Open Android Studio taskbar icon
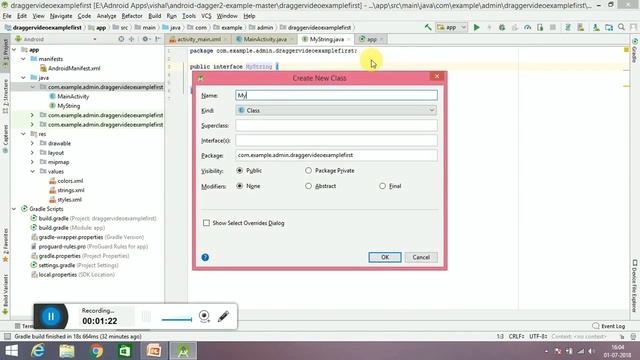Viewport: 640px width, 360px height. pyautogui.click(x=183, y=351)
